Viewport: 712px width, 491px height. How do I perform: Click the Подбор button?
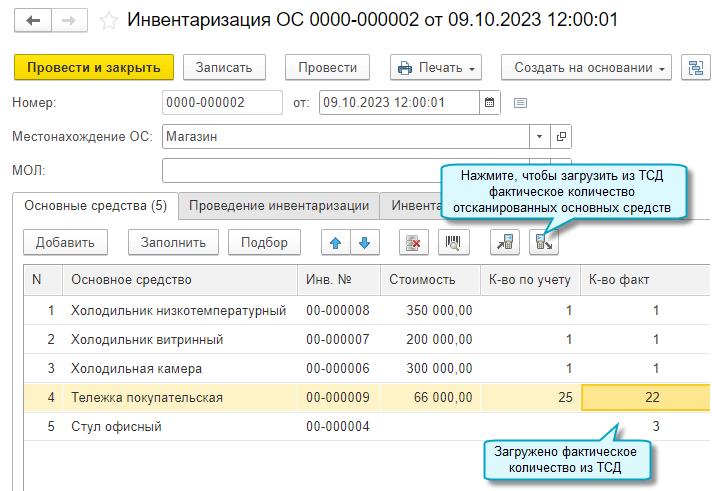click(264, 242)
